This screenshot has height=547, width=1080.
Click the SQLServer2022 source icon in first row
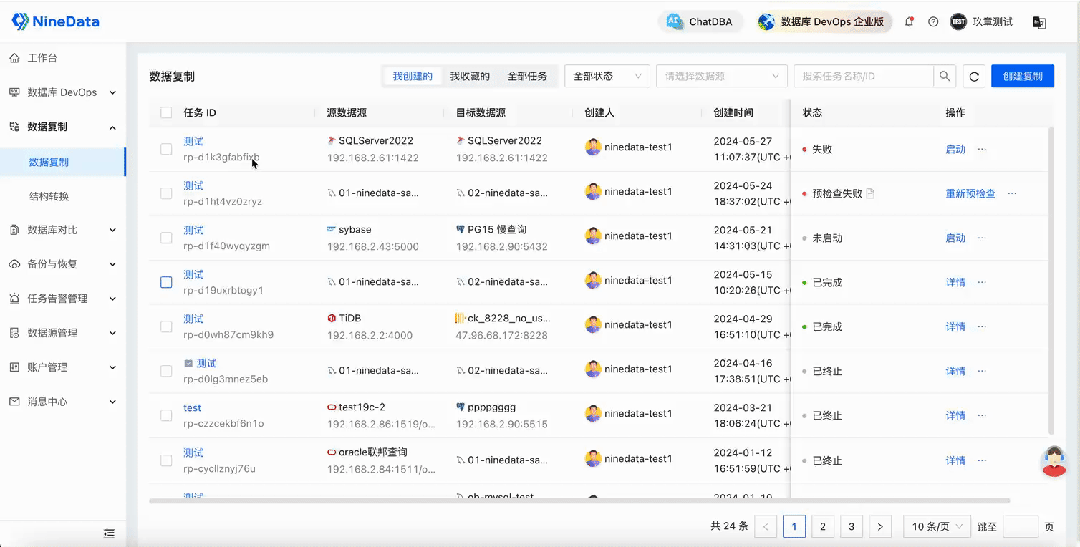click(x=331, y=141)
